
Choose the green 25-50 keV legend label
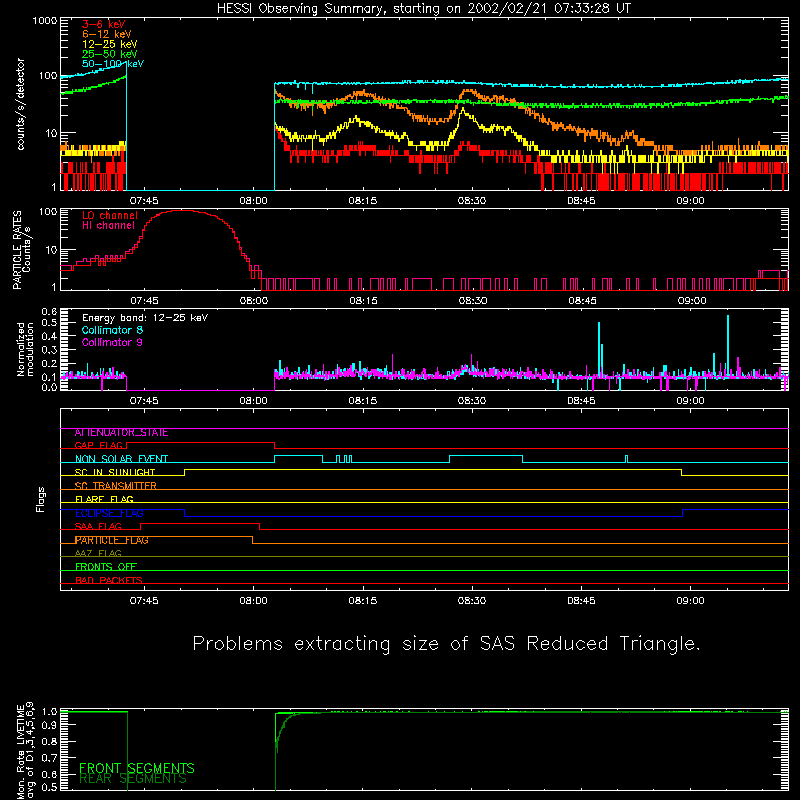[x=110, y=54]
